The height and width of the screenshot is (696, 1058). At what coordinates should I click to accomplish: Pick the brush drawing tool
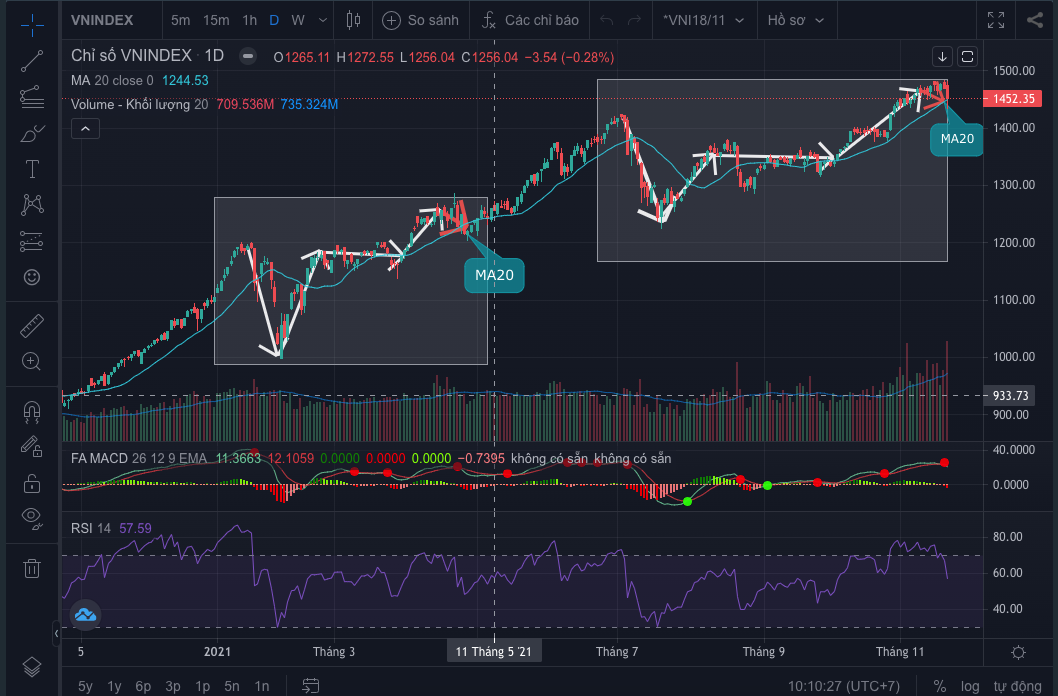click(32, 133)
